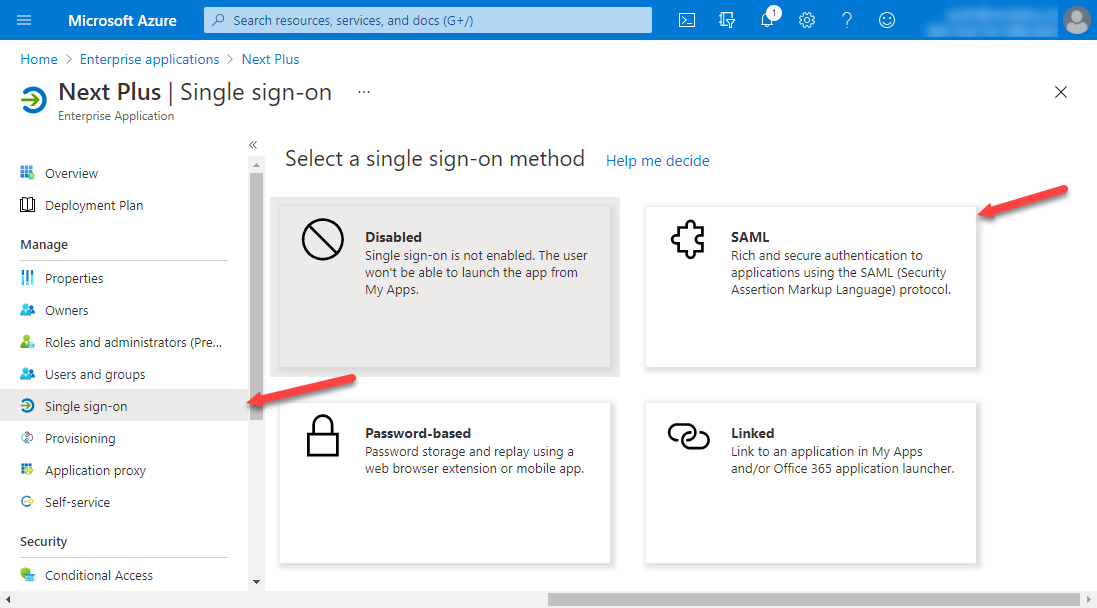Click the search magnifier icon in search box
The height and width of the screenshot is (608, 1097).
218,20
